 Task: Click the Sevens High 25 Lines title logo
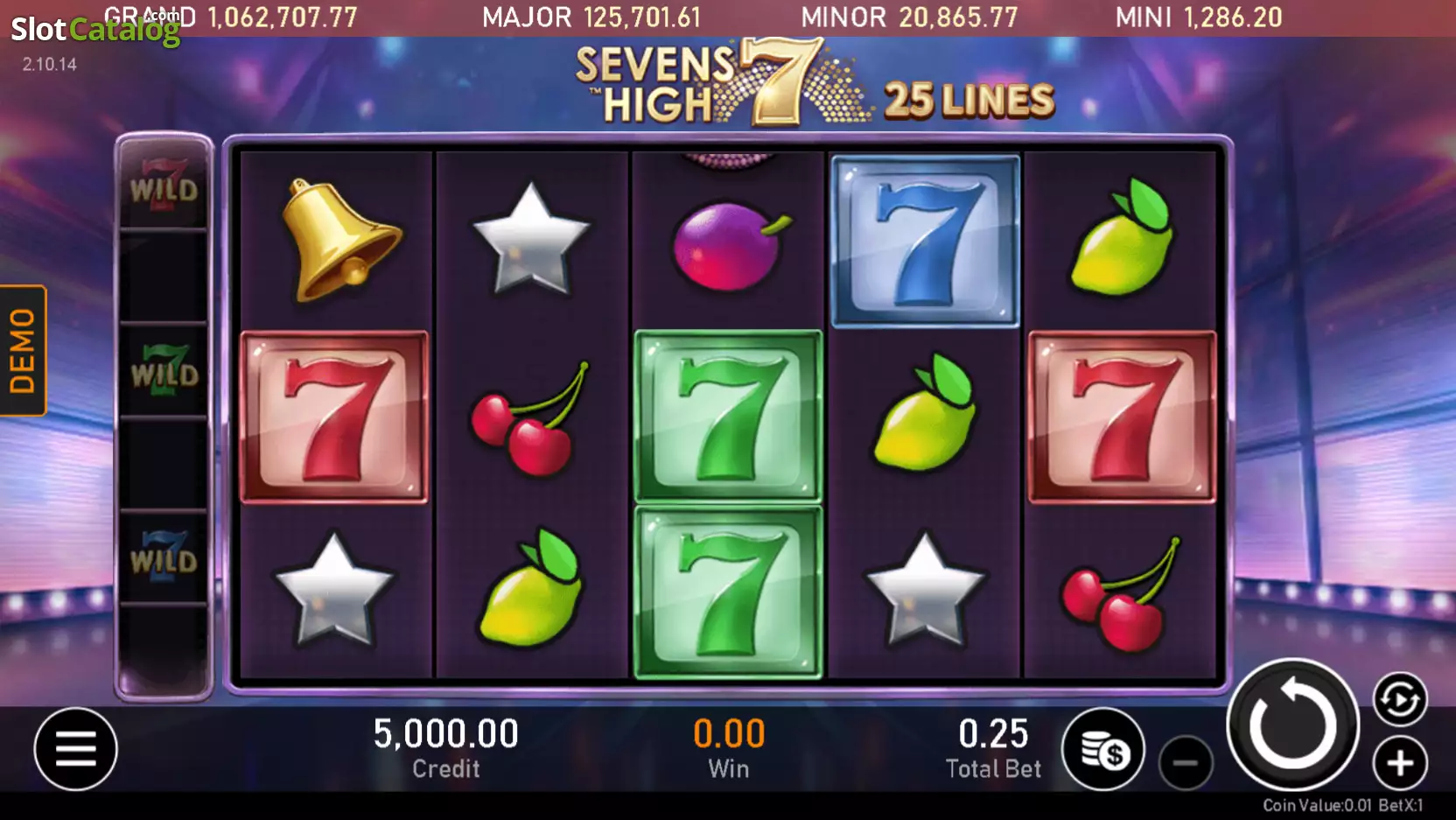click(x=815, y=83)
